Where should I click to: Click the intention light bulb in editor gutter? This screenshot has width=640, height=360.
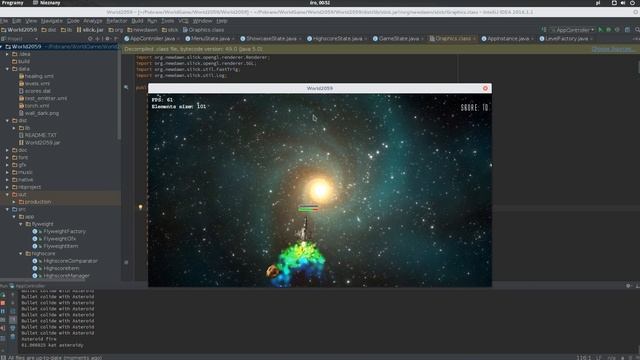tap(140, 207)
